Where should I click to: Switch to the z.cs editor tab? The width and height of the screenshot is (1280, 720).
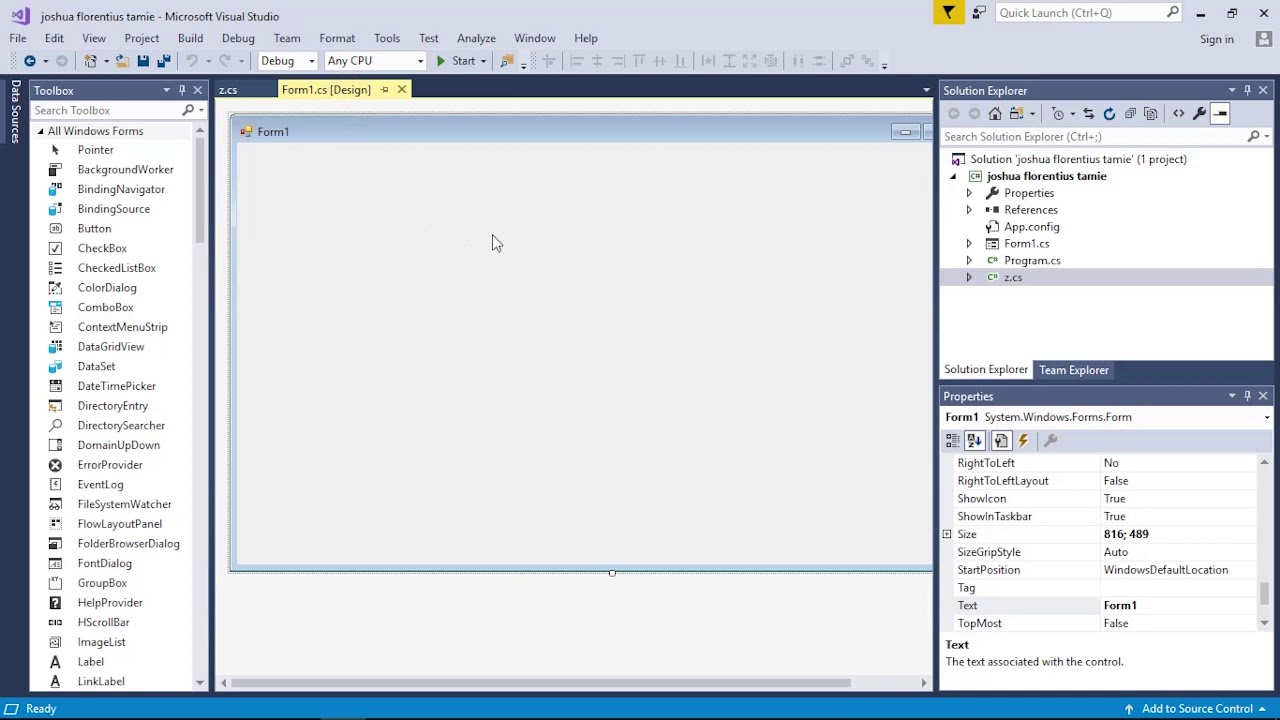coord(228,90)
